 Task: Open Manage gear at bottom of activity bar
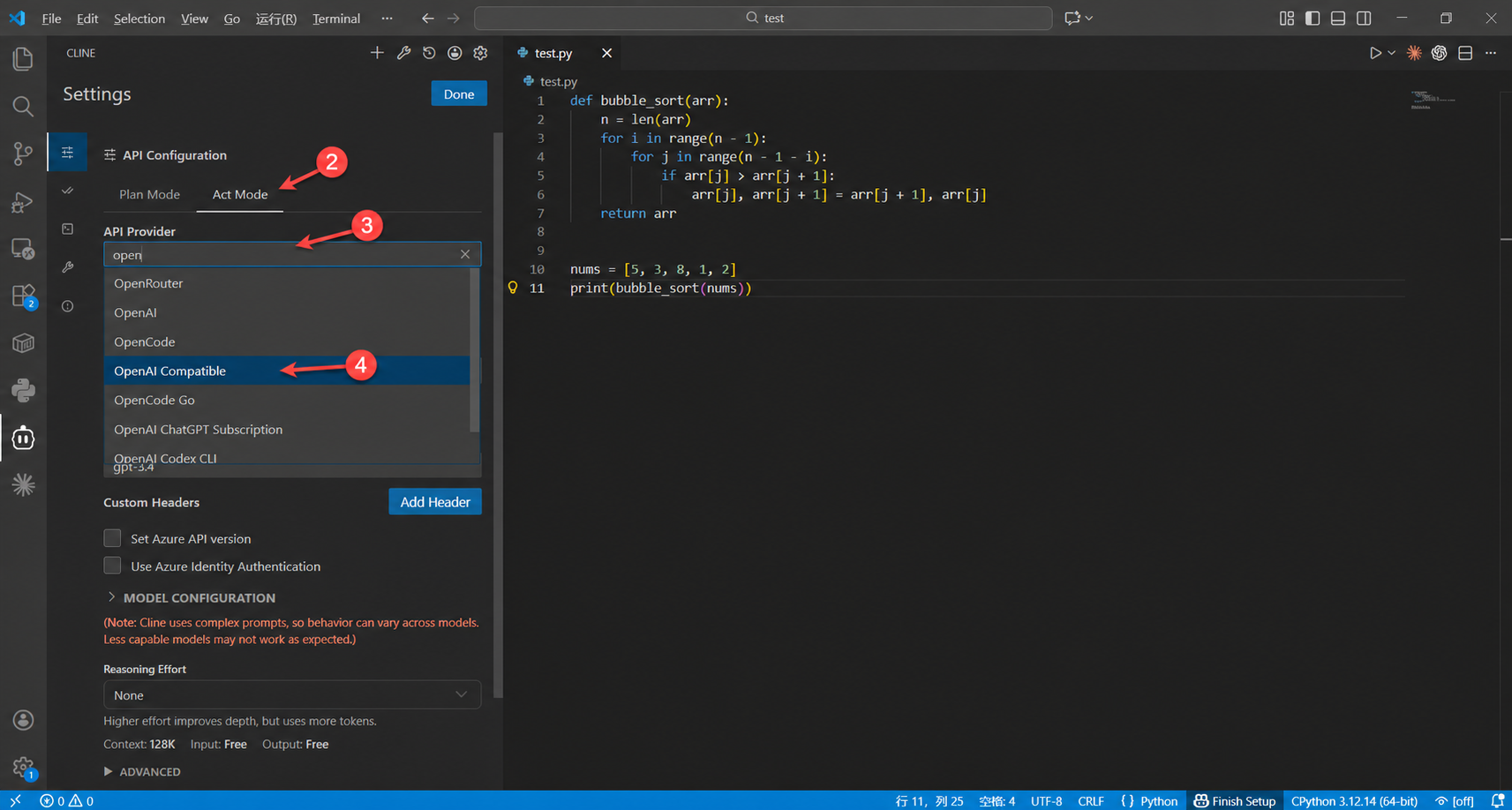23,768
